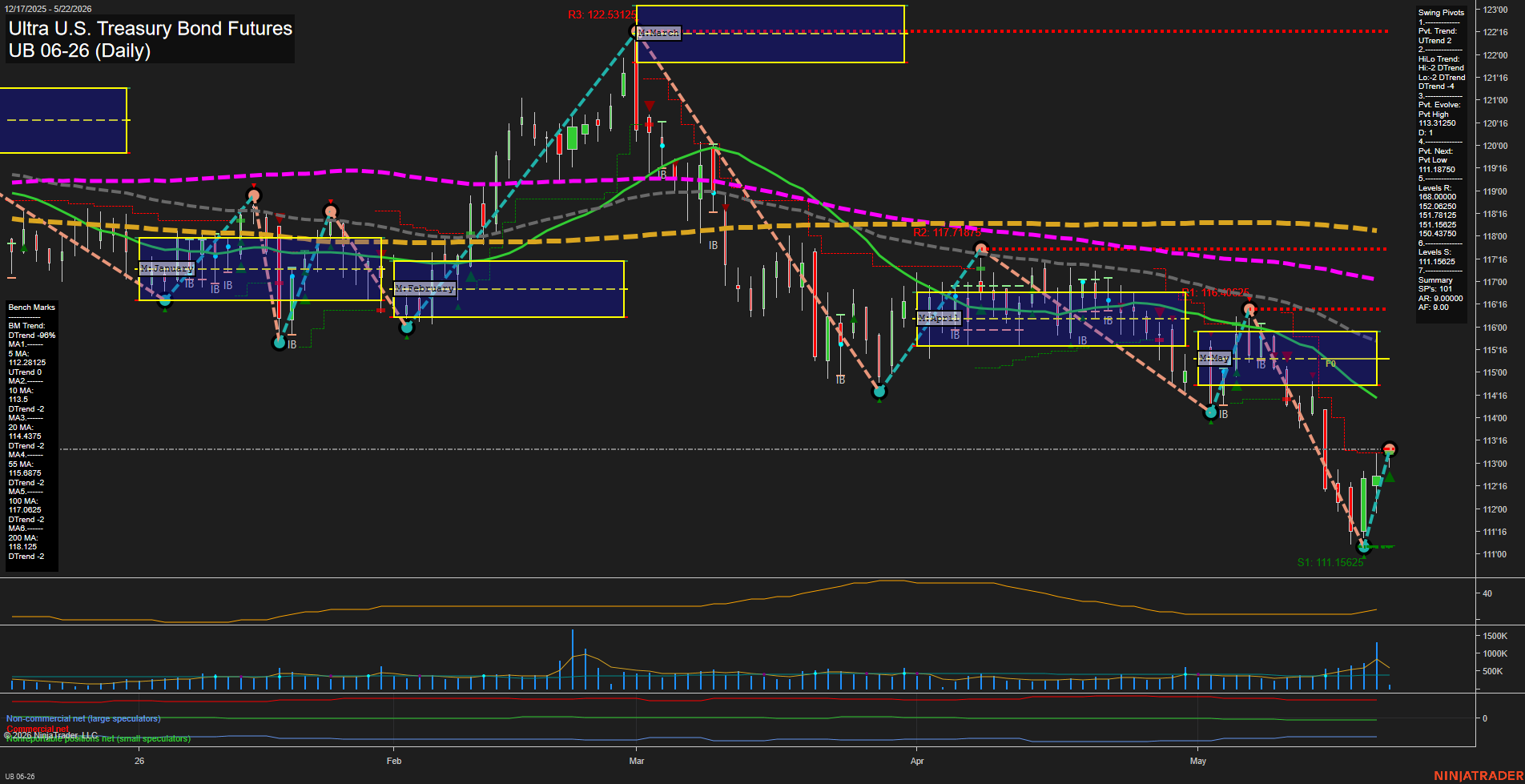Click the 12/17/2025 - 5/22/2026 date range
This screenshot has height=784, width=1525.
click(x=48, y=9)
